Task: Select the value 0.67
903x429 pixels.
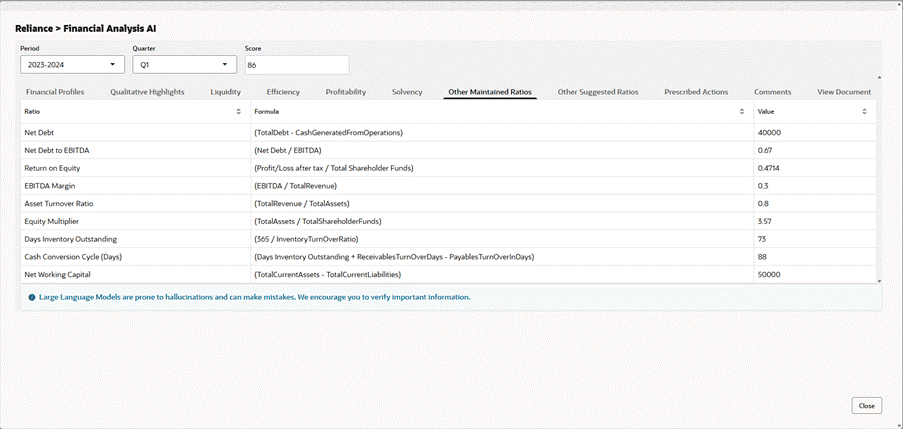Action: pos(765,150)
